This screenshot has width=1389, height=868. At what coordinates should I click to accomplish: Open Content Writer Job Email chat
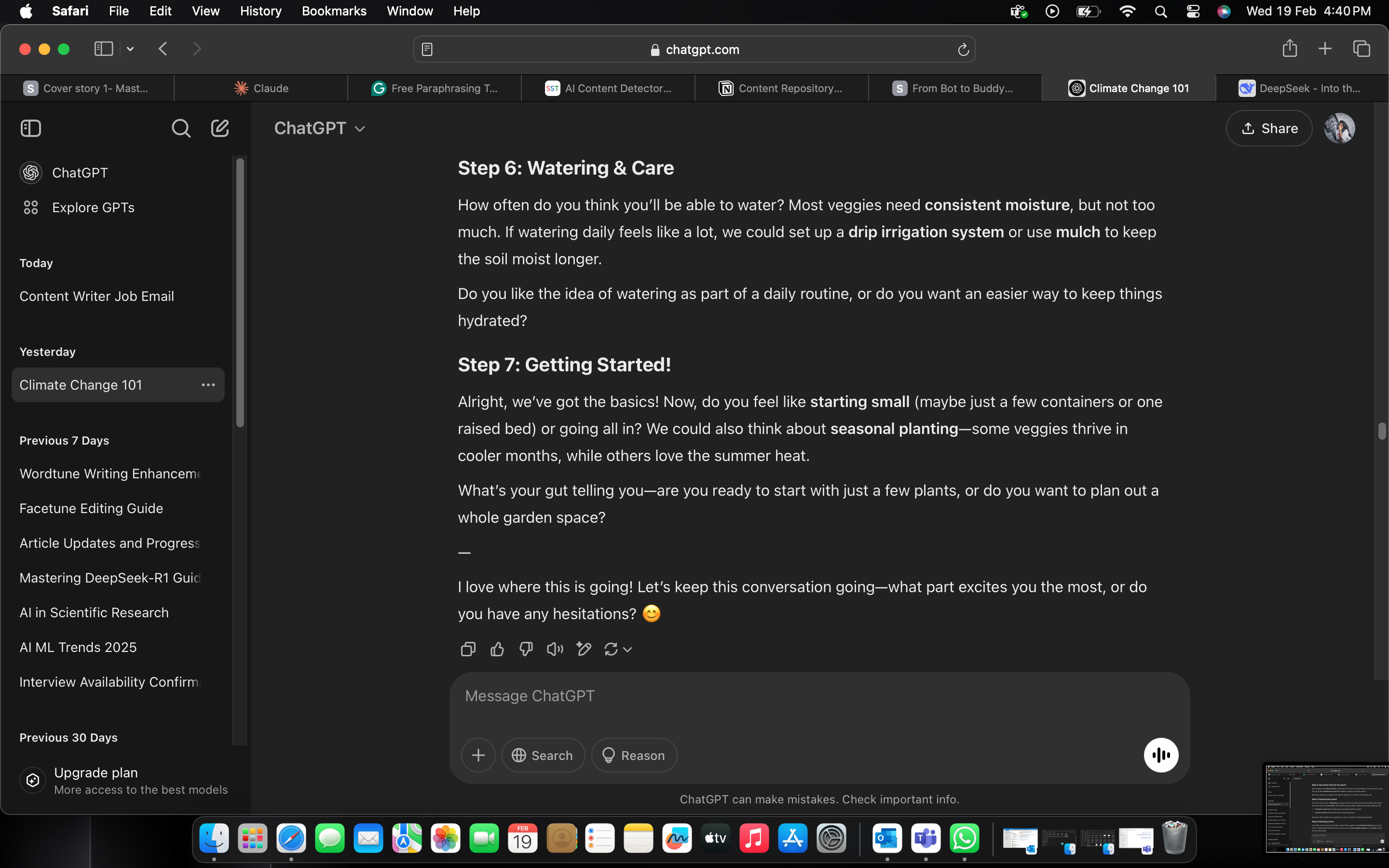pyautogui.click(x=118, y=296)
